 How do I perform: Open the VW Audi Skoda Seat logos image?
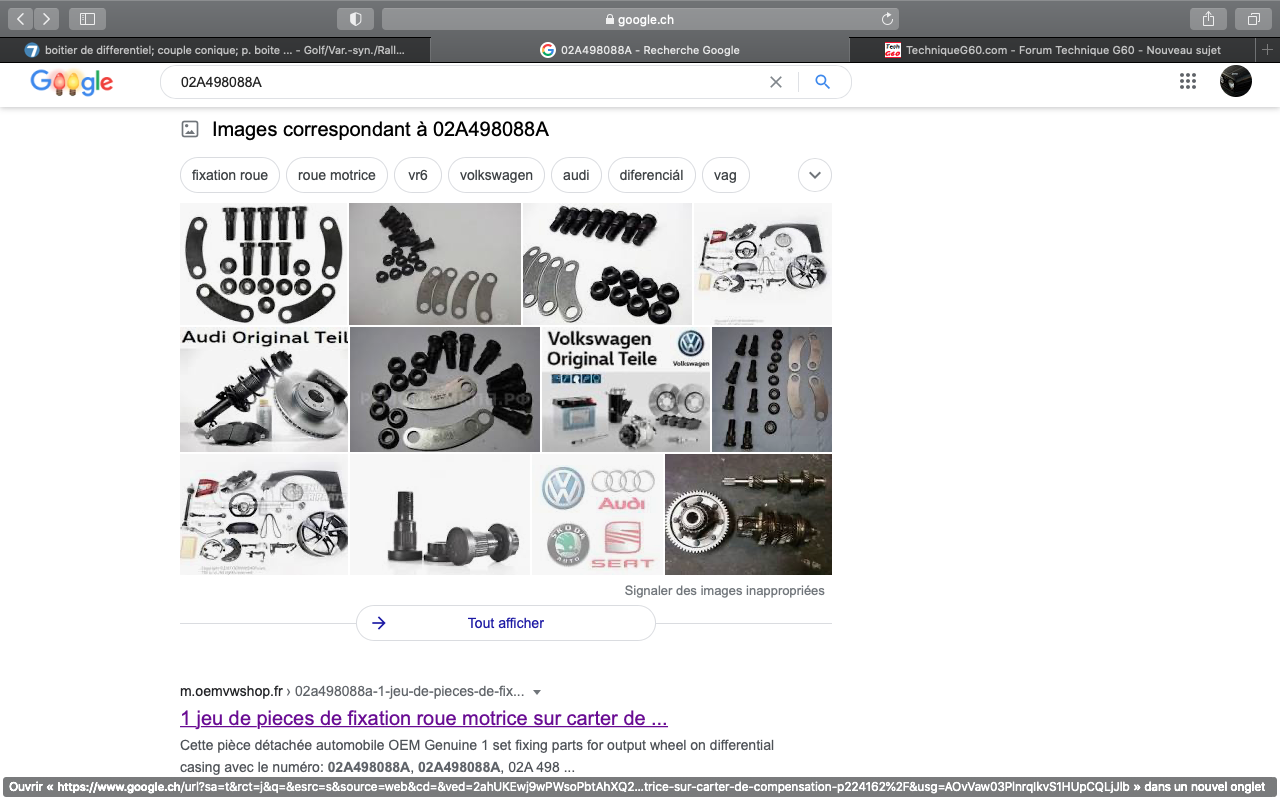click(x=597, y=514)
